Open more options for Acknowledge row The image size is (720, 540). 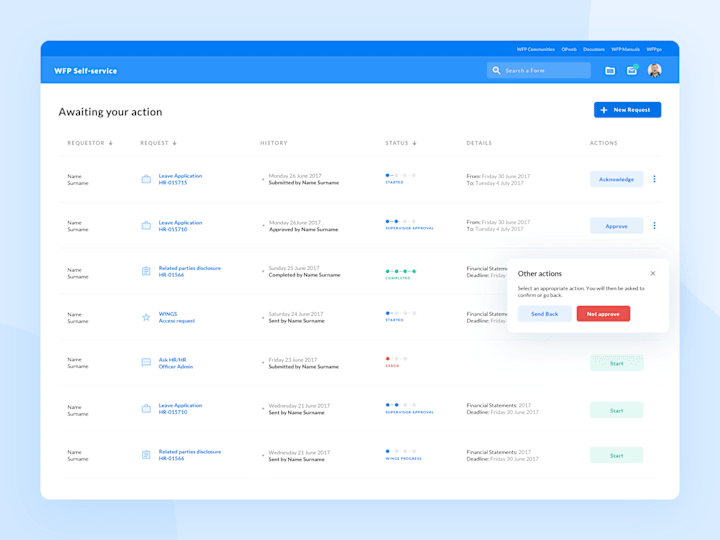point(654,179)
